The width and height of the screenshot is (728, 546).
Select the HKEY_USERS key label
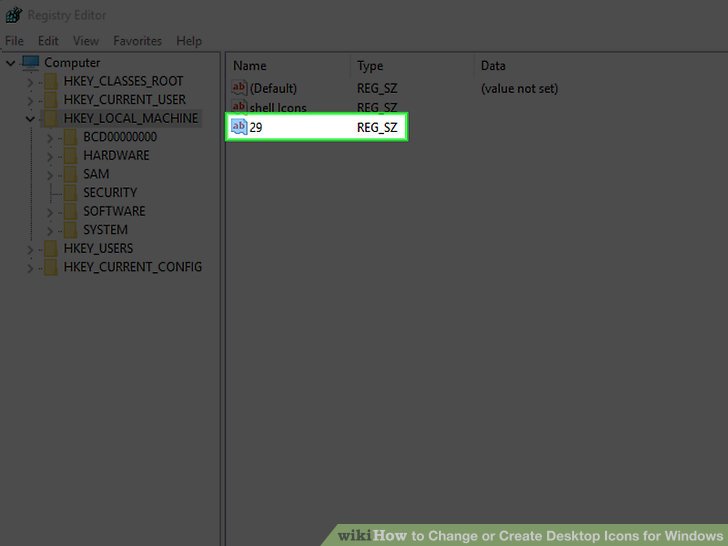click(98, 248)
